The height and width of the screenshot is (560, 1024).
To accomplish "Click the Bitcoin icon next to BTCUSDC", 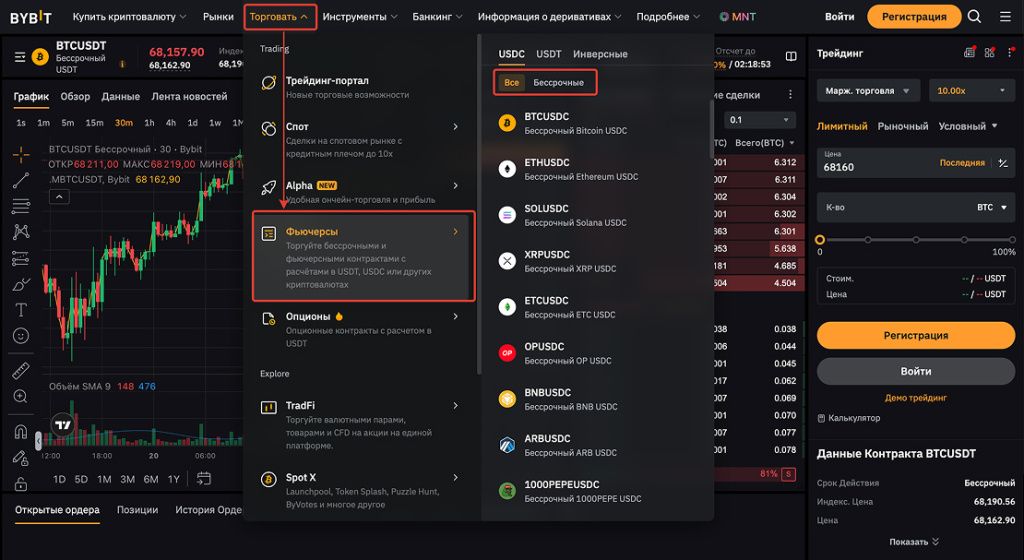I will 507,123.
